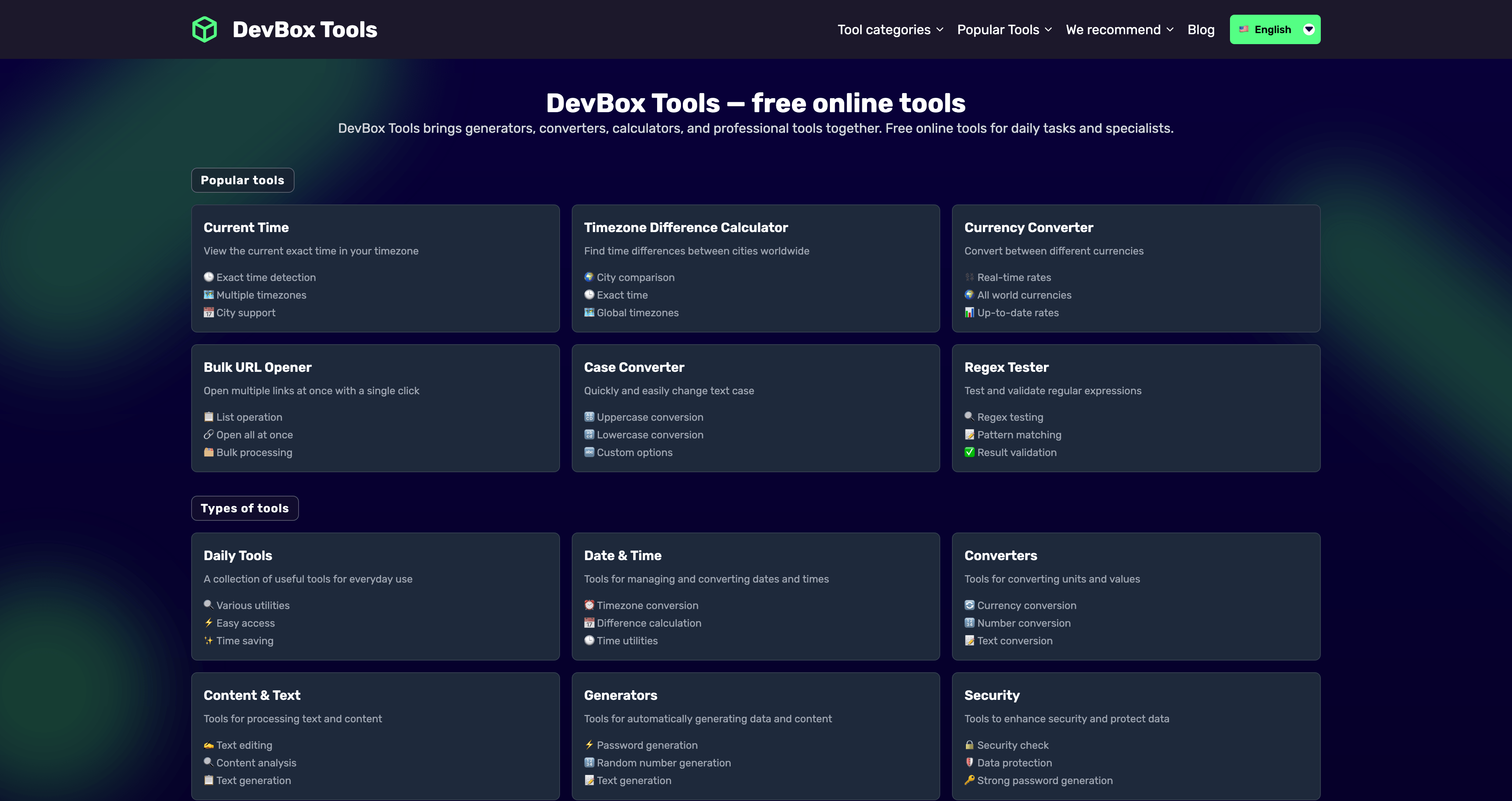
Task: Expand the Tool categories dropdown menu
Action: coord(890,29)
